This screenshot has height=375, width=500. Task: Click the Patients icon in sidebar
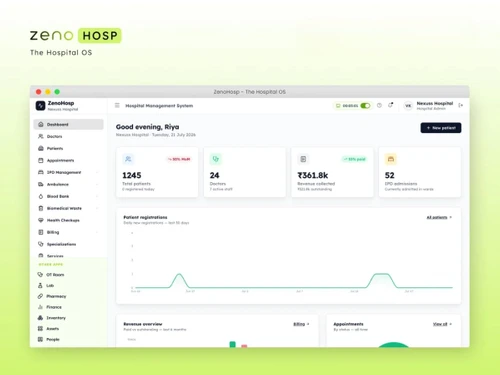pos(41,148)
